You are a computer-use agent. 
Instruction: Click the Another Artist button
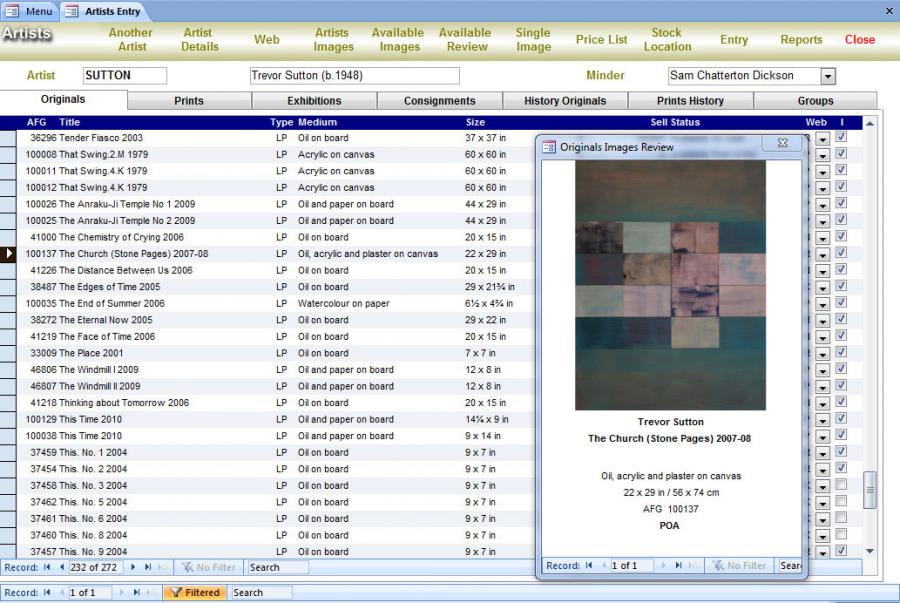click(x=131, y=40)
